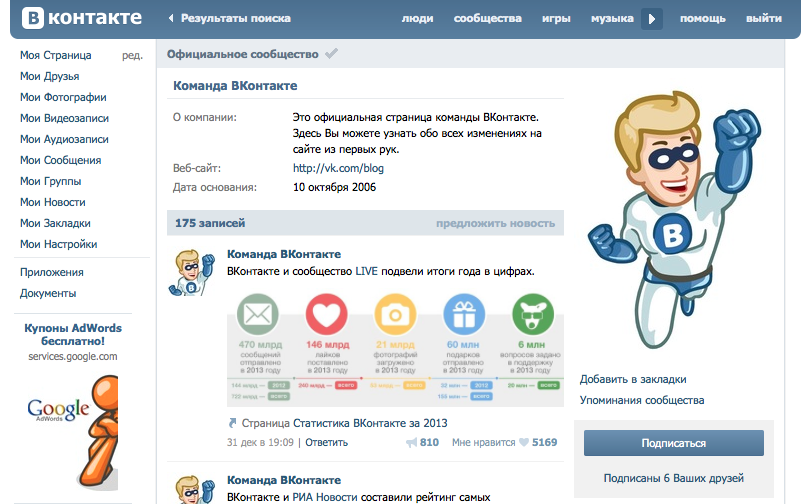This screenshot has width=812, height=504.
Task: Click the 175 записей wall header
Action: [x=210, y=223]
